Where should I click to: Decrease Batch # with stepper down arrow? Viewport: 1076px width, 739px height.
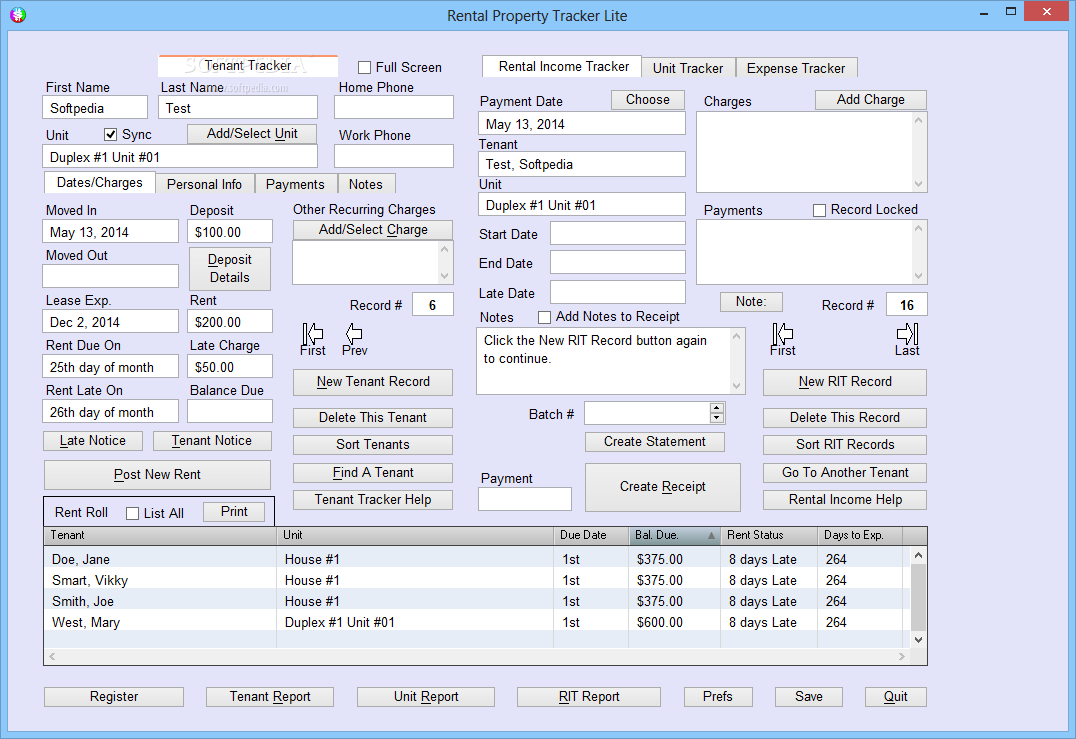(716, 417)
